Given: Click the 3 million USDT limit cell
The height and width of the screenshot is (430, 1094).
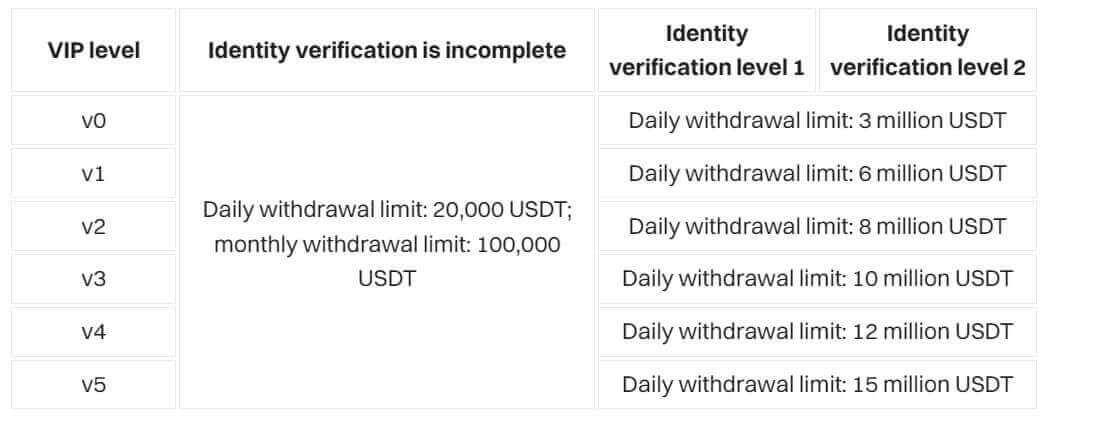Looking at the screenshot, I should coord(817,121).
